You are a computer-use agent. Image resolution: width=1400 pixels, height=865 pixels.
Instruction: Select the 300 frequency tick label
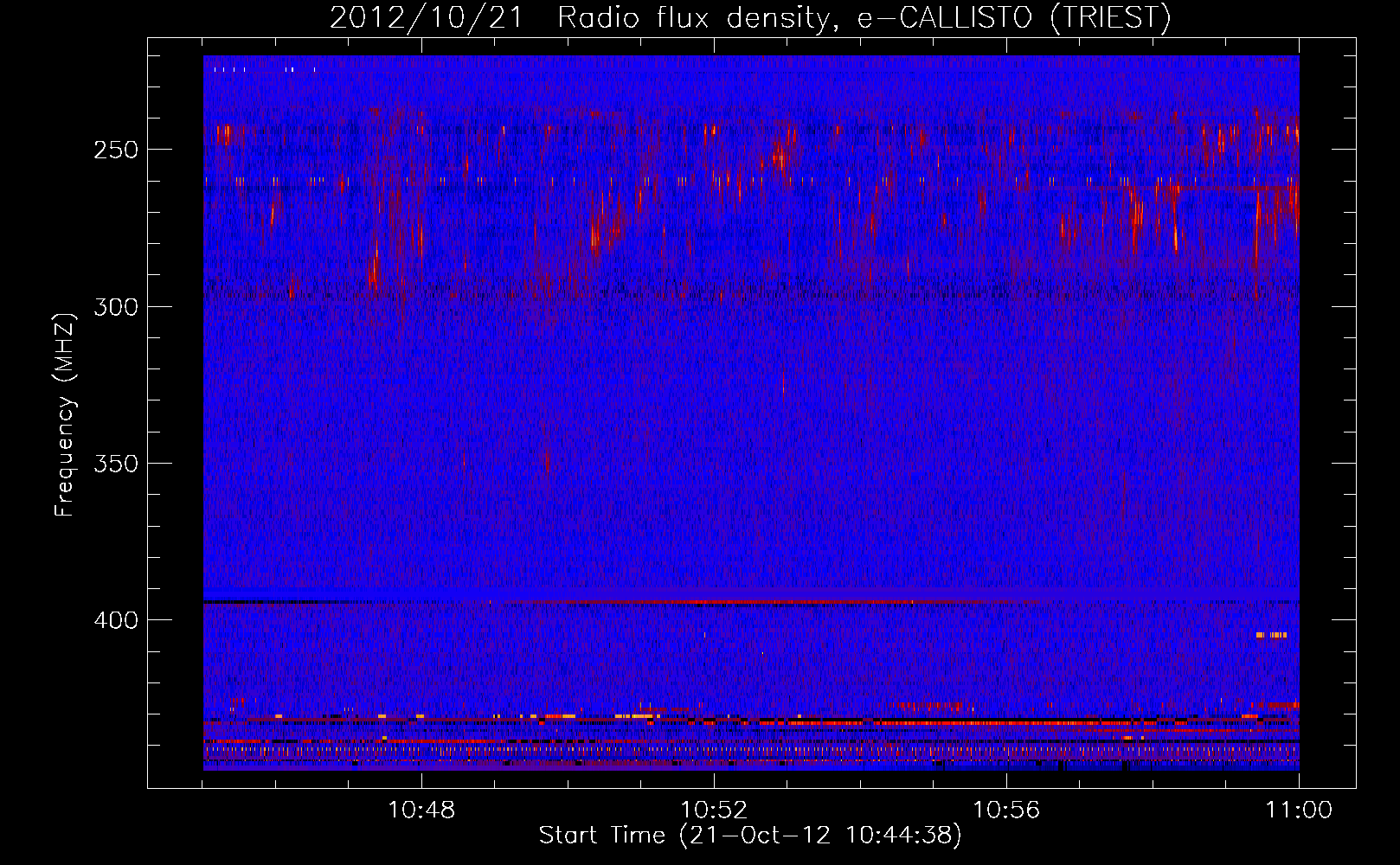[x=116, y=307]
